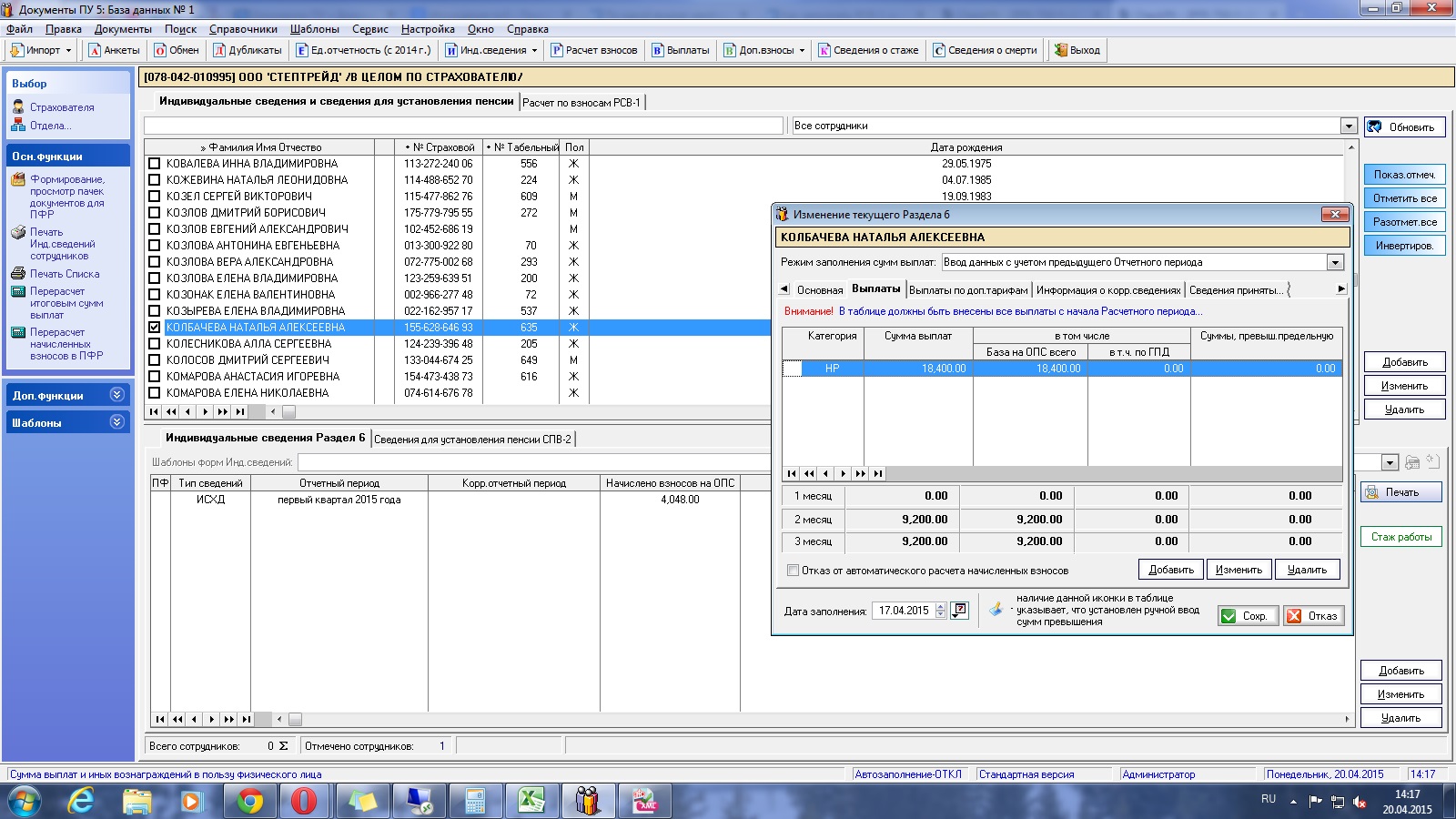Image resolution: width=1456 pixels, height=819 pixels.
Task: Expand the Доп.функции sidebar section
Action: [x=116, y=395]
